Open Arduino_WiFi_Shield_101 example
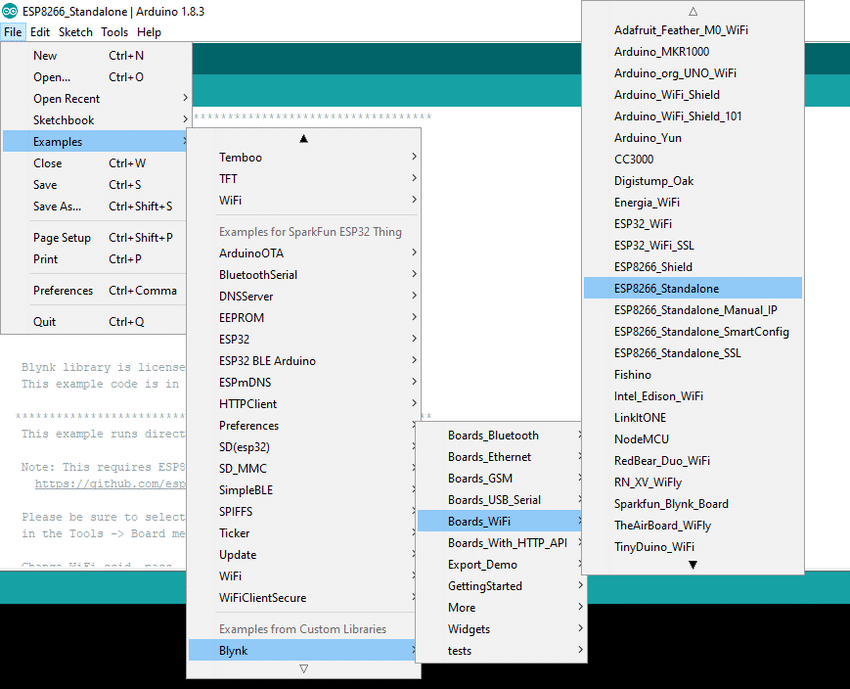 click(x=693, y=116)
